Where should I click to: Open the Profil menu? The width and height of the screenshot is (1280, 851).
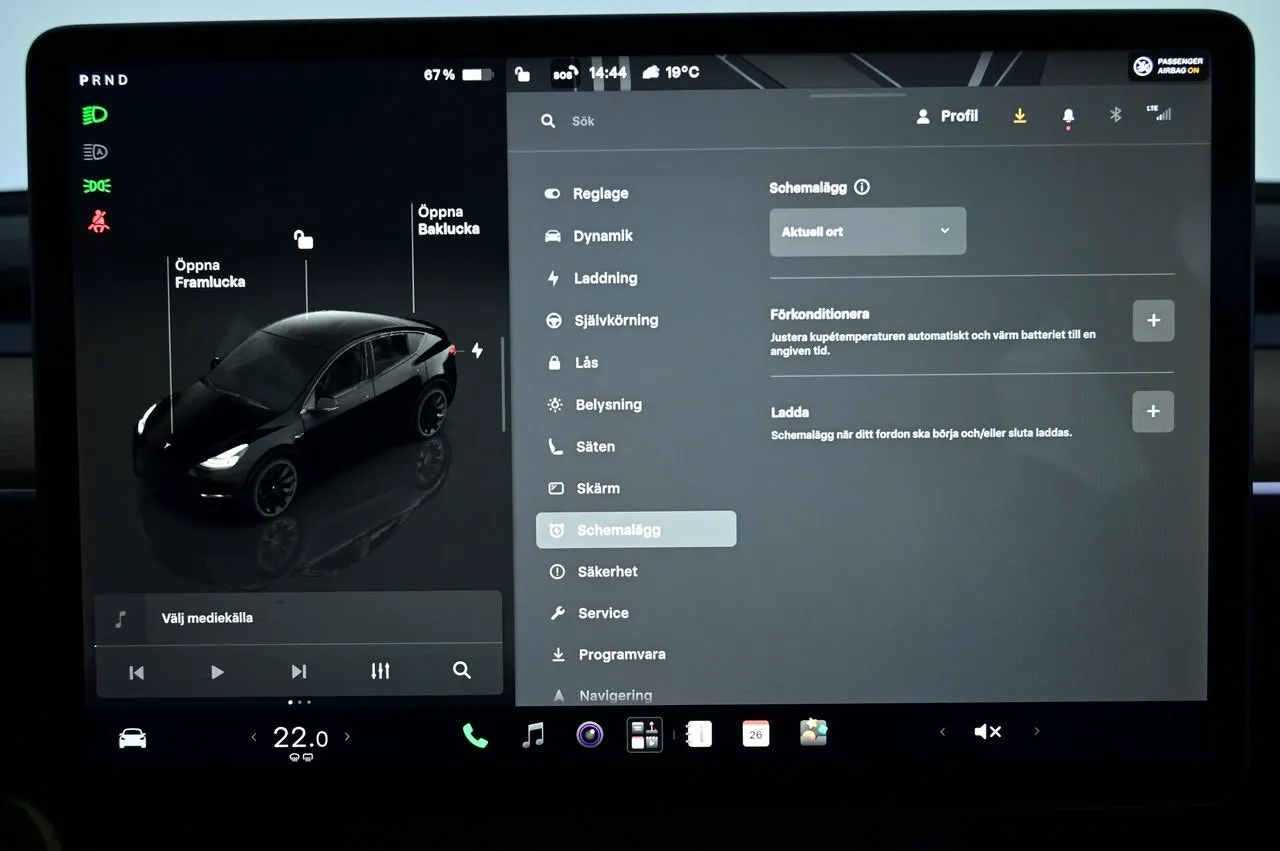click(947, 116)
